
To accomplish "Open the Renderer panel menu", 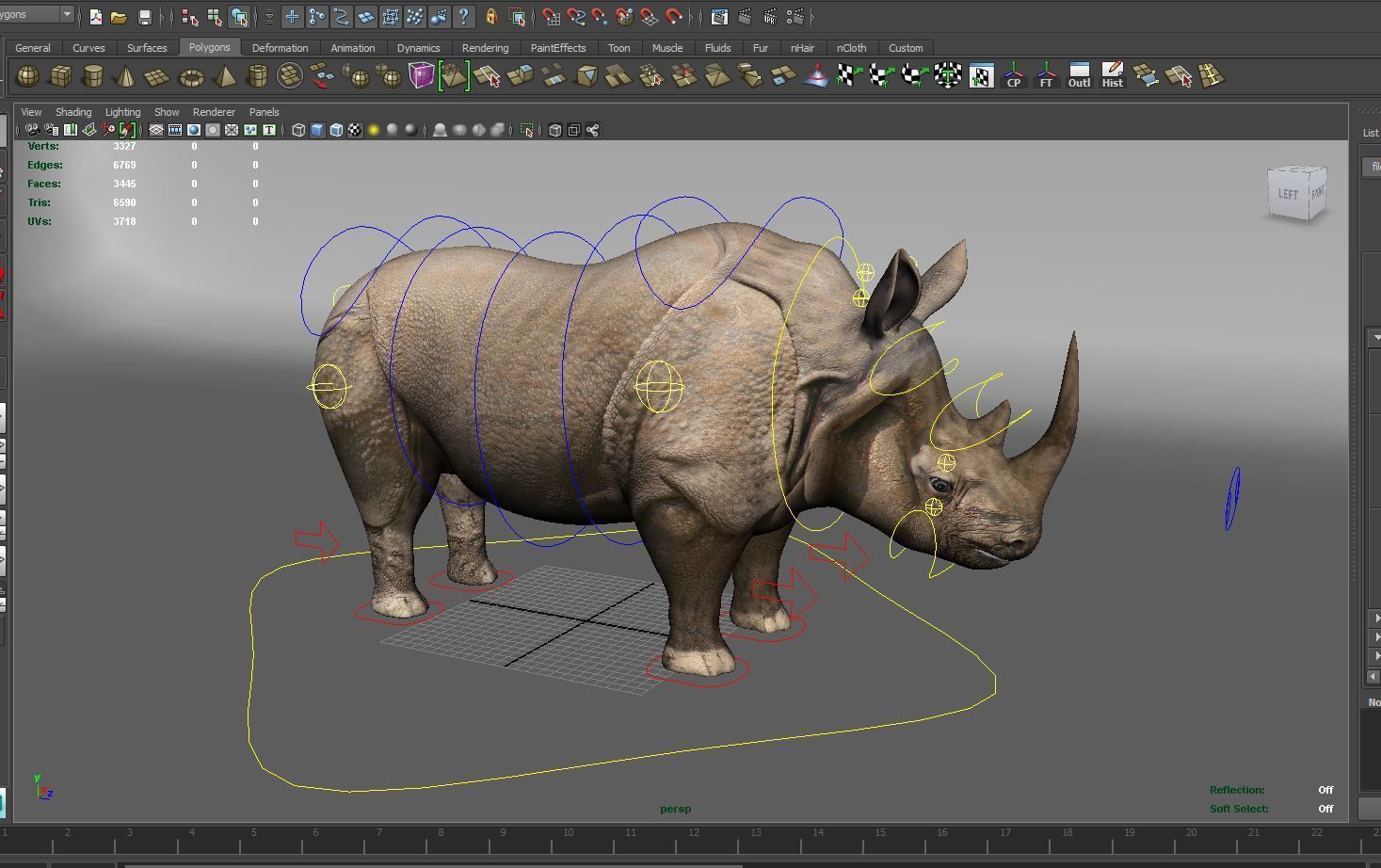I will [214, 112].
